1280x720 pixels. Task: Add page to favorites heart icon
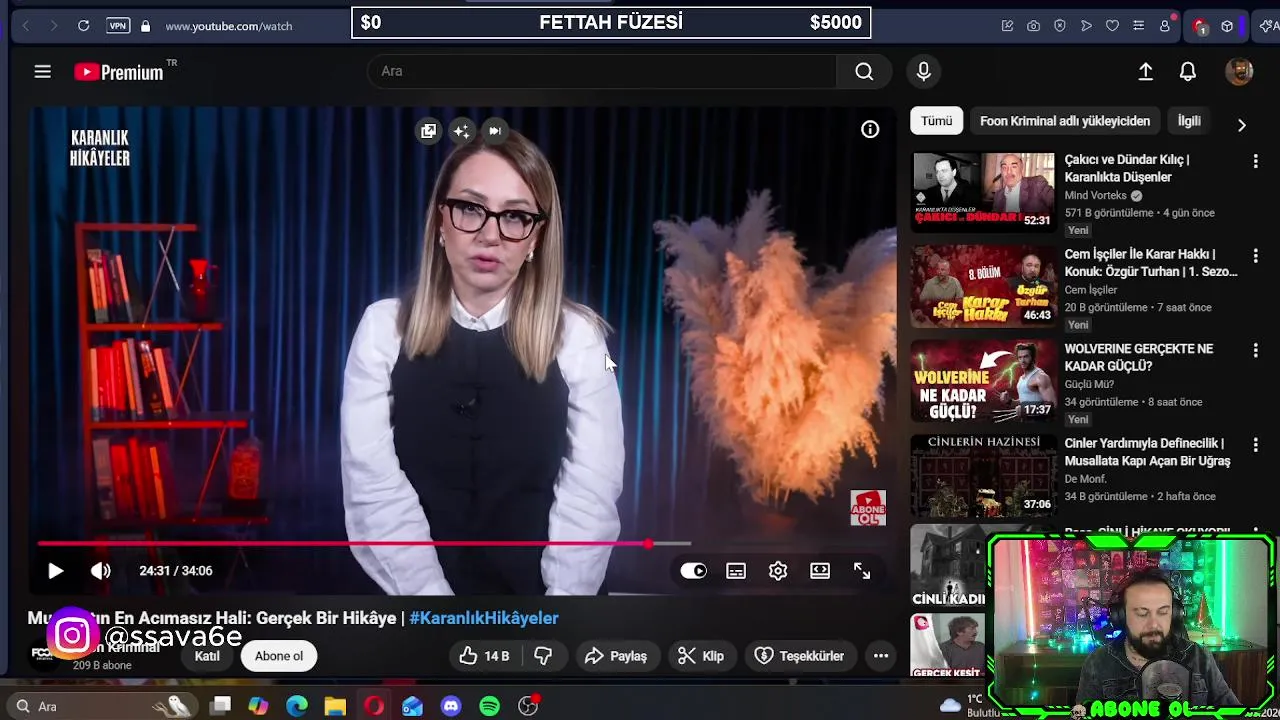click(1112, 26)
